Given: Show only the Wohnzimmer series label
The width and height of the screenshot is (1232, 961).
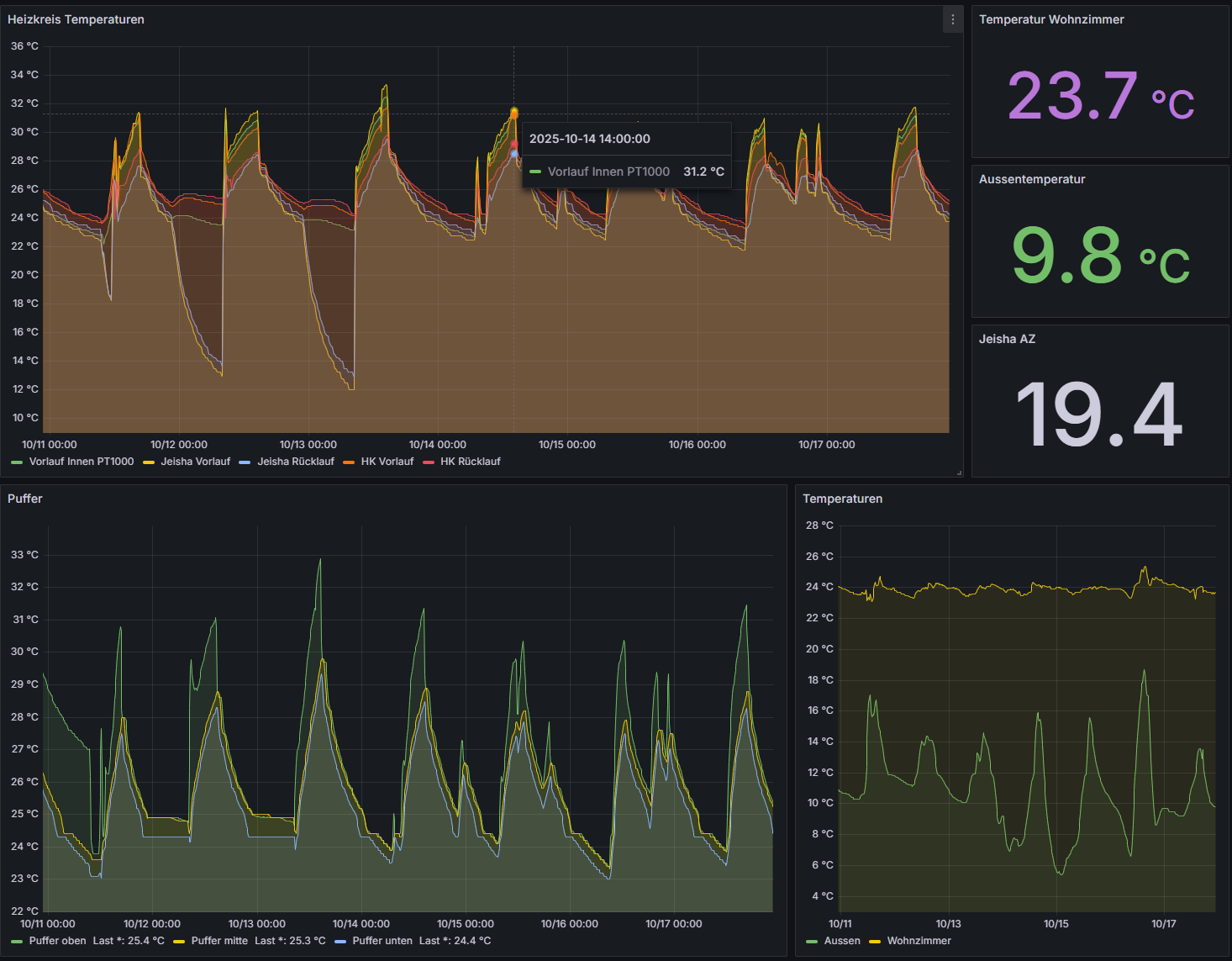Looking at the screenshot, I should pyautogui.click(x=919, y=941).
